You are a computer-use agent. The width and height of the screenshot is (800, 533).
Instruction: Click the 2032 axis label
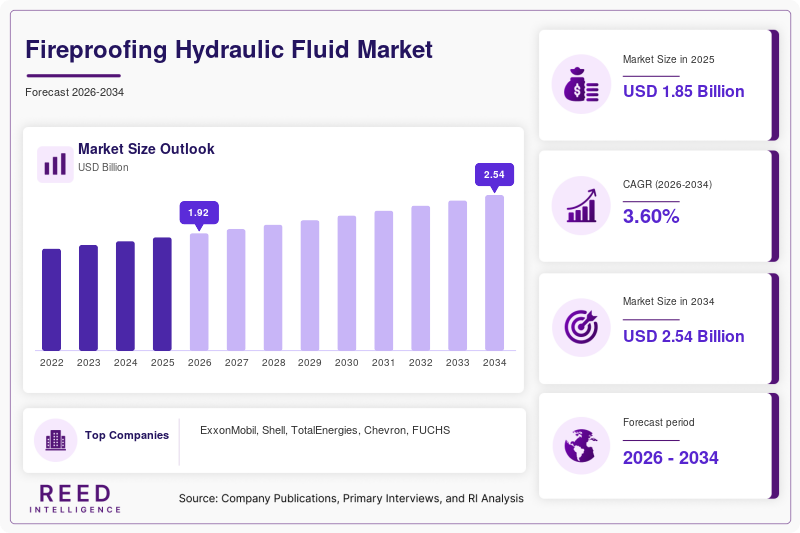[x=420, y=363]
